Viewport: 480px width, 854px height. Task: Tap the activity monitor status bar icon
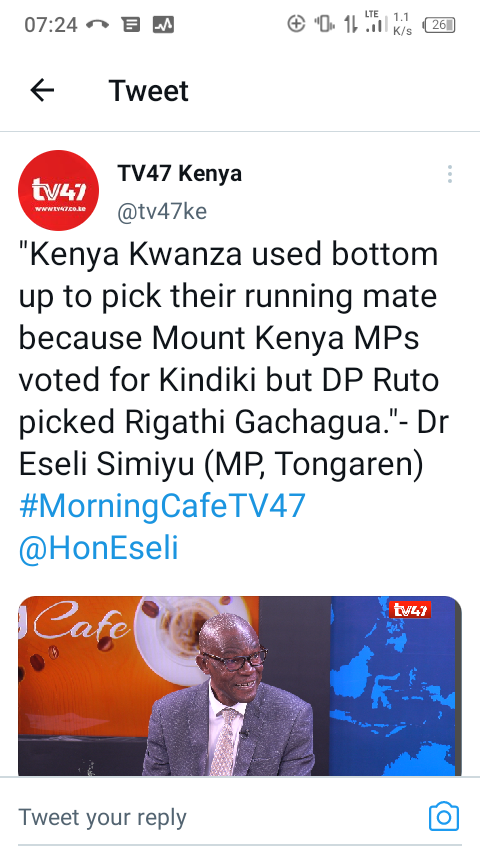(163, 25)
